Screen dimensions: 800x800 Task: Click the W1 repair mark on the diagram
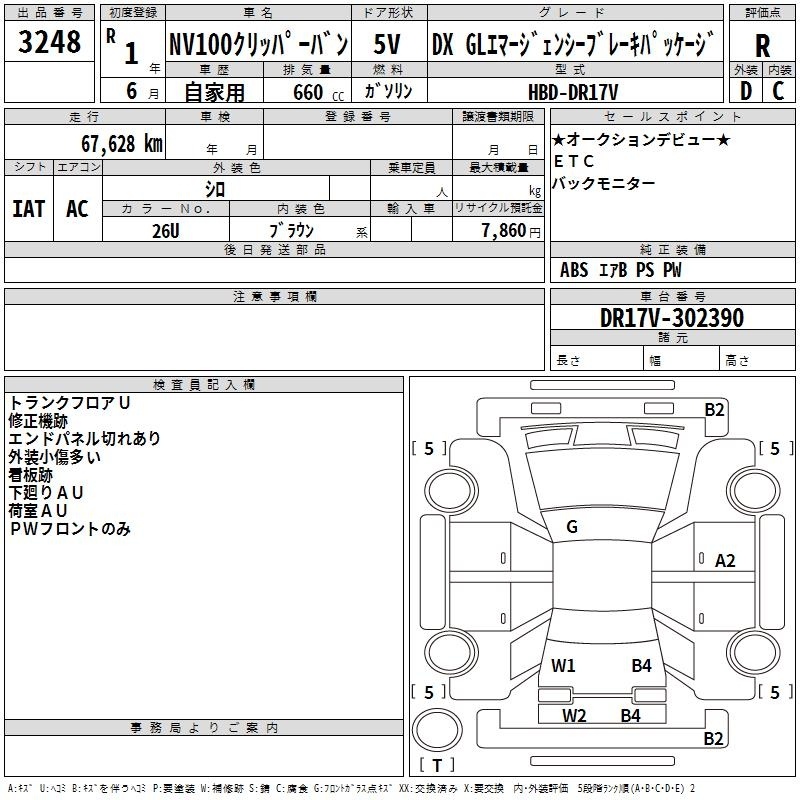[x=563, y=665]
